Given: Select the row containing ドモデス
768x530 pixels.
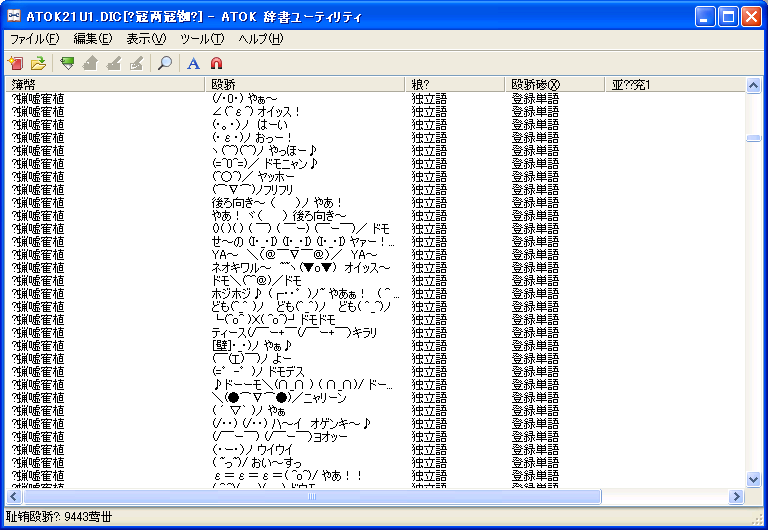Looking at the screenshot, I should click(x=375, y=371).
